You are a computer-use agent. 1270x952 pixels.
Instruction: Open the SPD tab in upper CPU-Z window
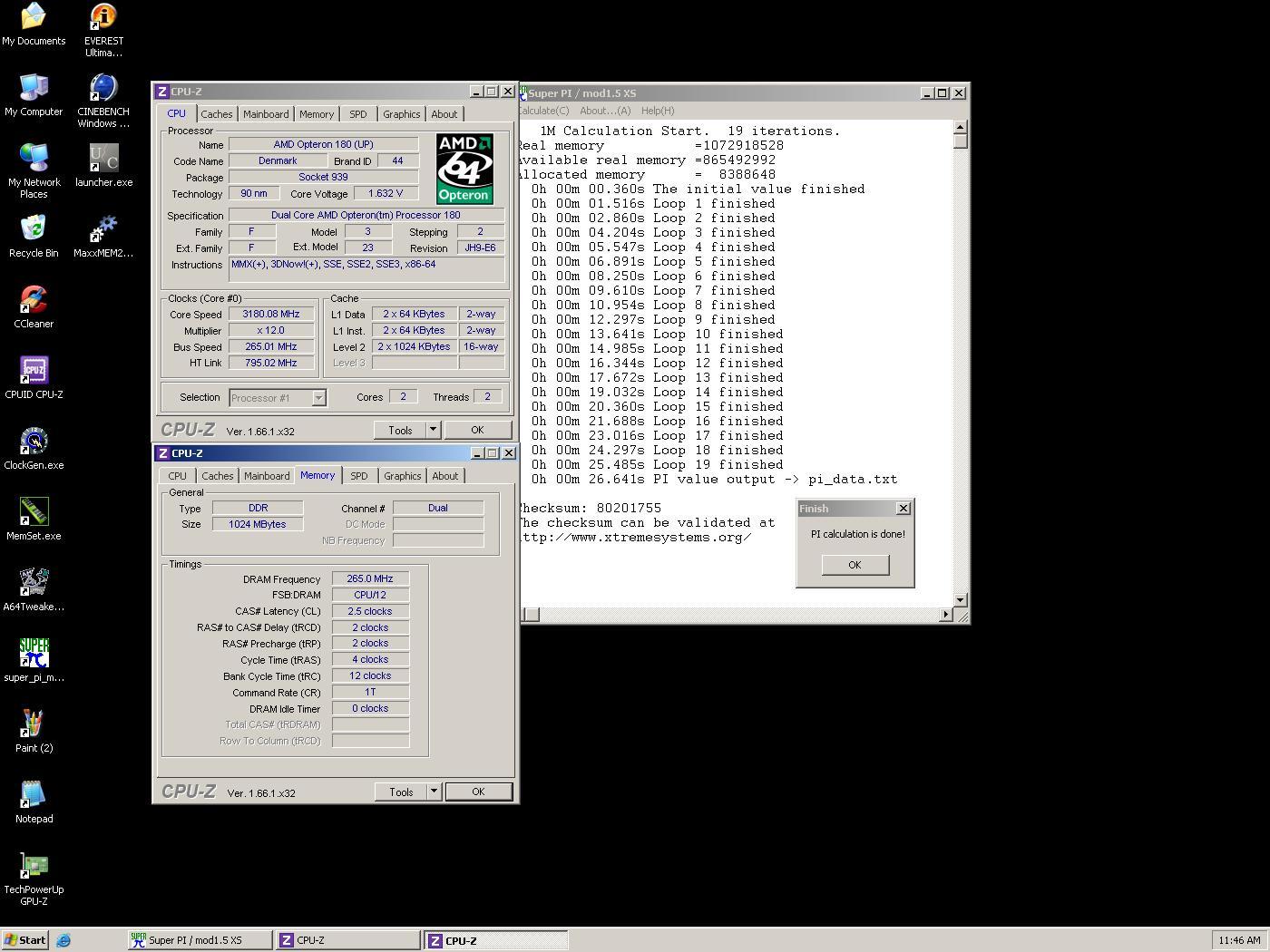[358, 114]
